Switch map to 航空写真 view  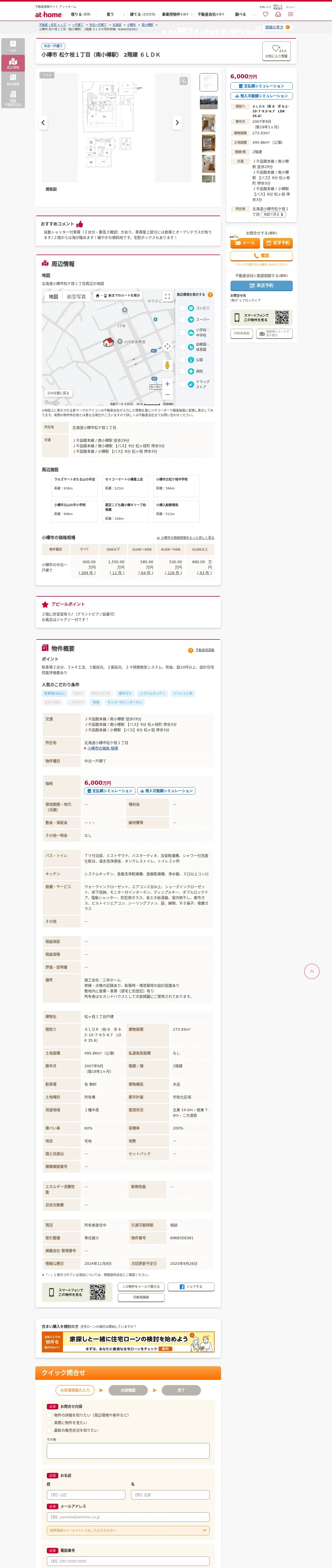pos(76,296)
